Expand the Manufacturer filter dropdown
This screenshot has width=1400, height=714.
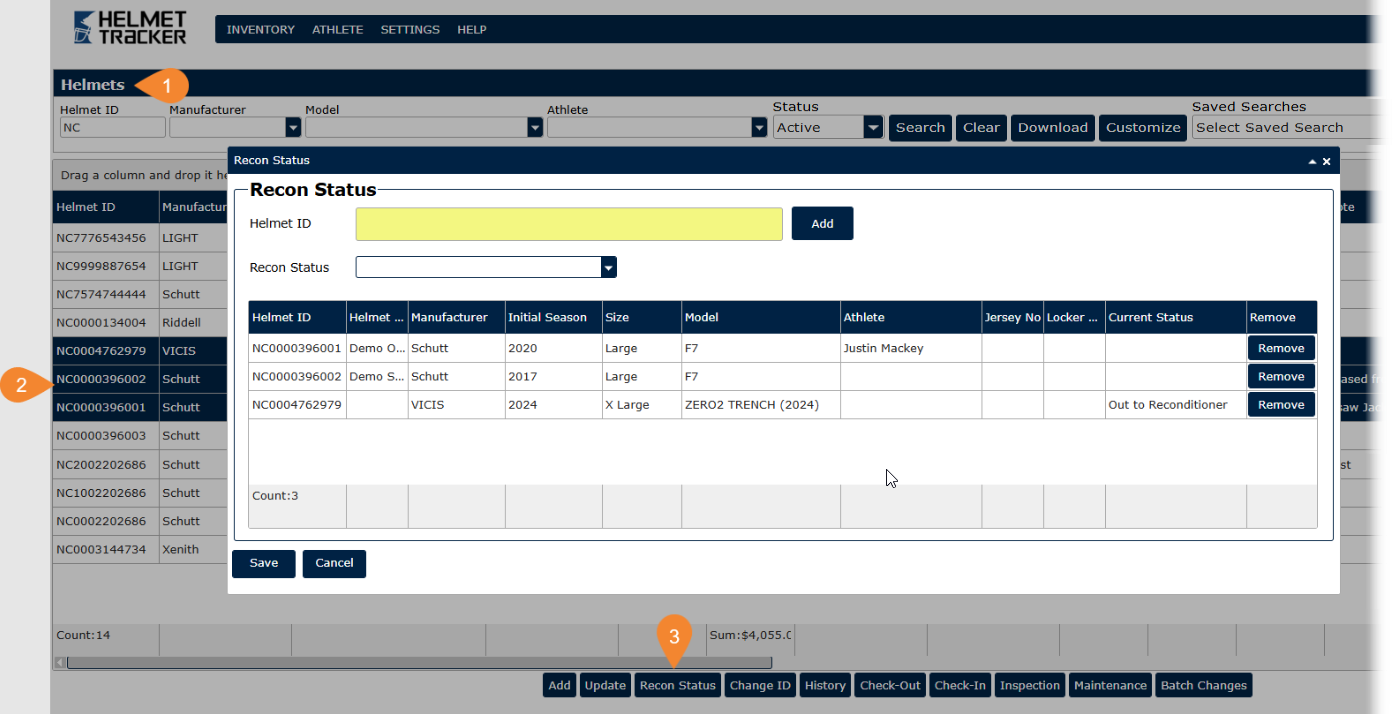(293, 128)
